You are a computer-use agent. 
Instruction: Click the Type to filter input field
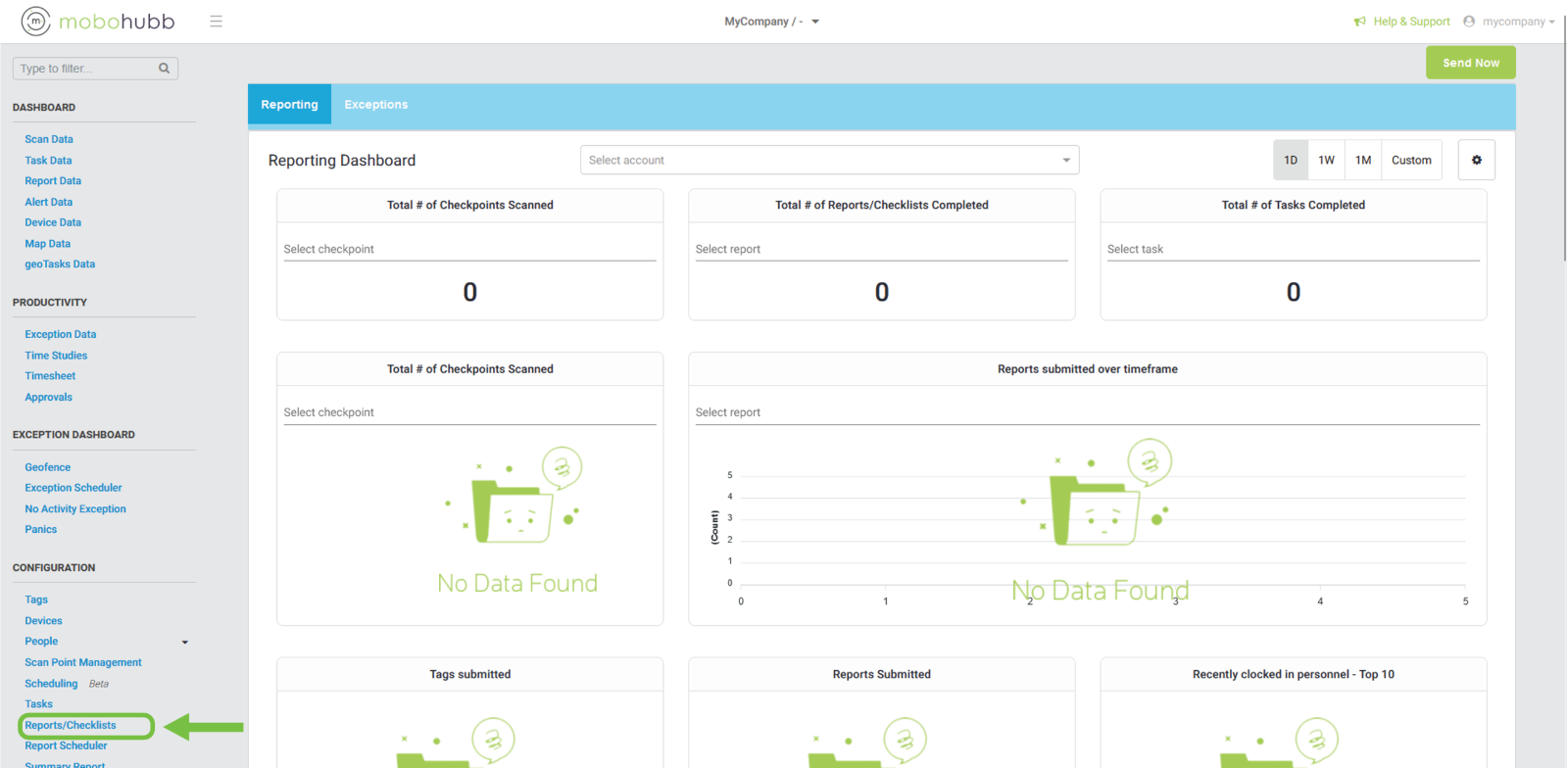click(86, 69)
